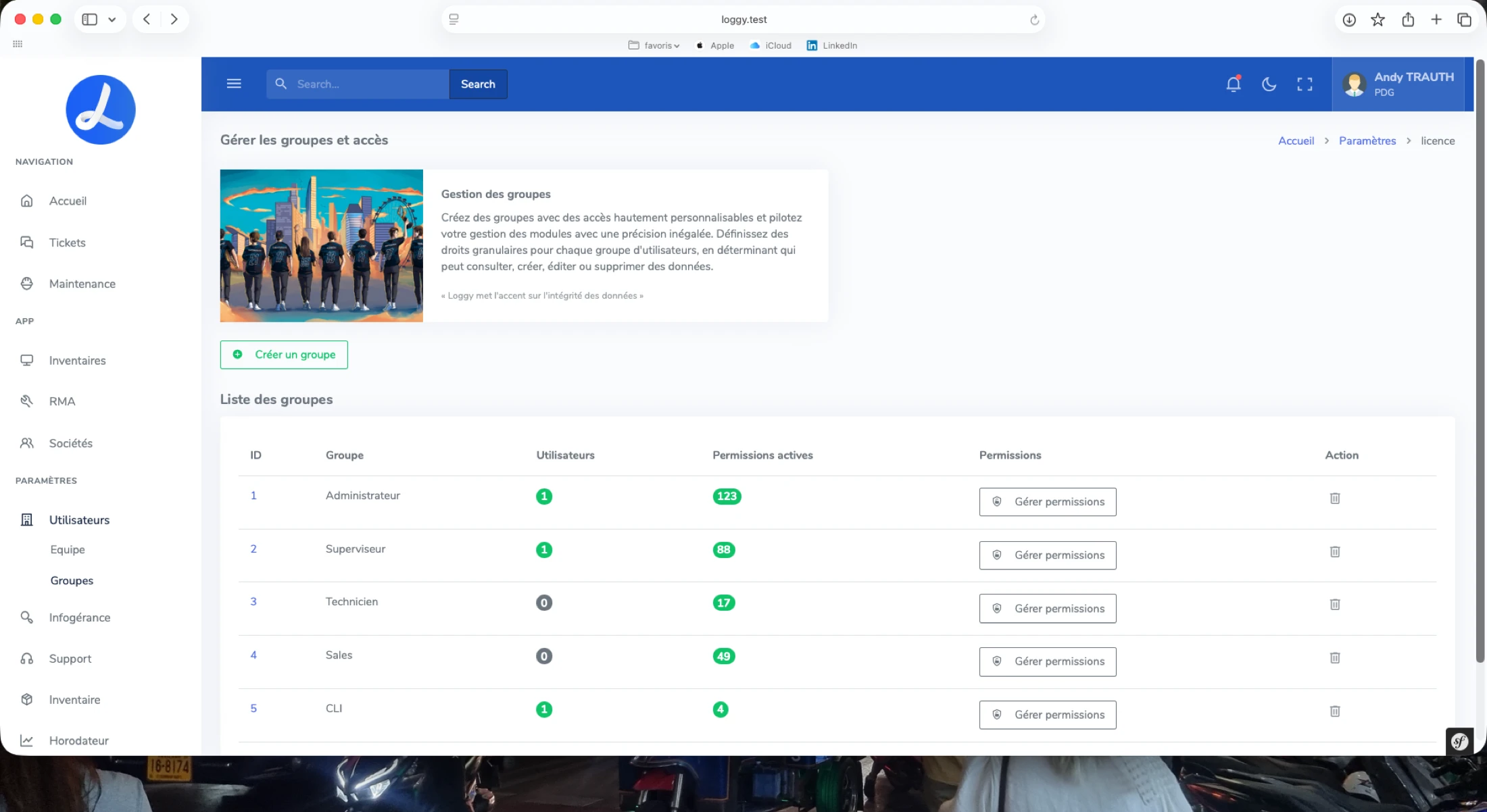1487x812 pixels.
Task: Click the Horodateur chart icon in the sidebar
Action: click(x=26, y=740)
